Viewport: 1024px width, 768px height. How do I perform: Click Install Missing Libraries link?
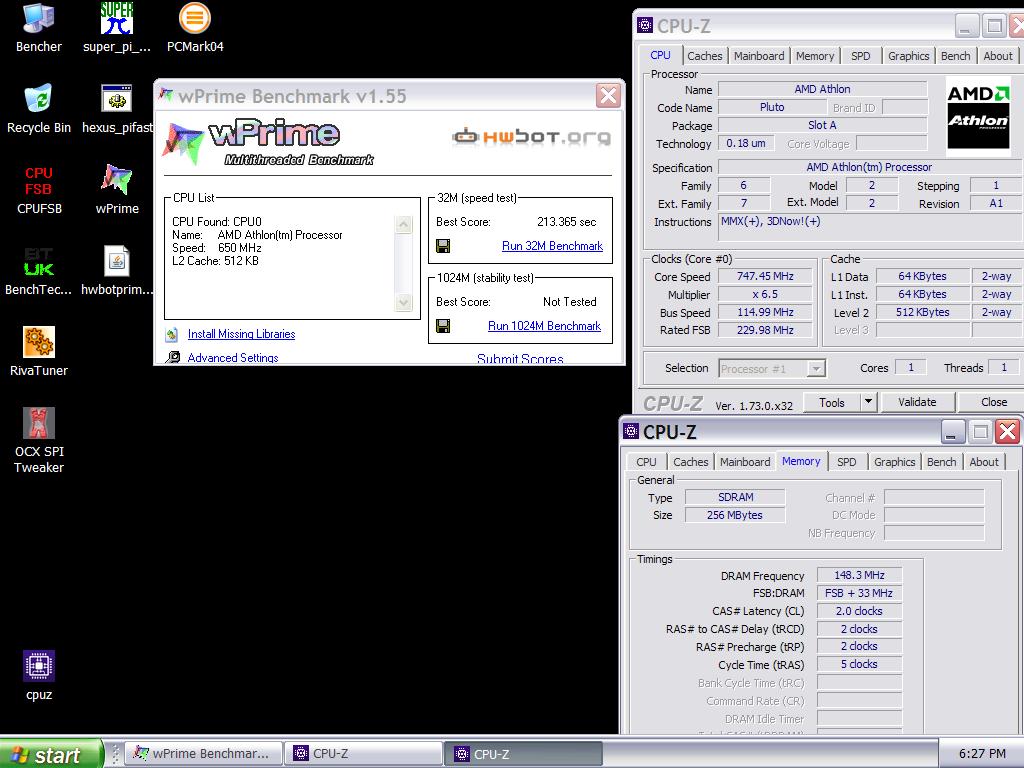click(241, 334)
